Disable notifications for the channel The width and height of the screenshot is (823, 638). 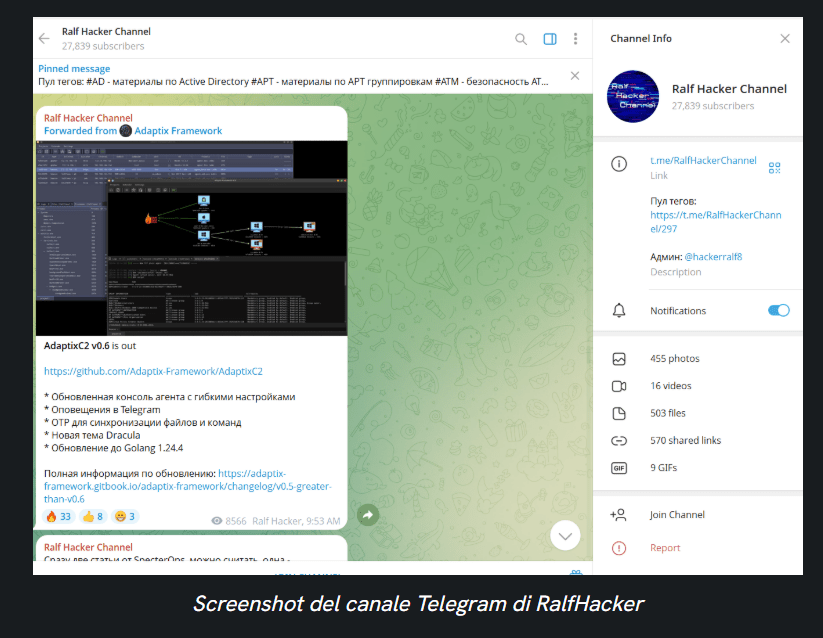tap(778, 310)
